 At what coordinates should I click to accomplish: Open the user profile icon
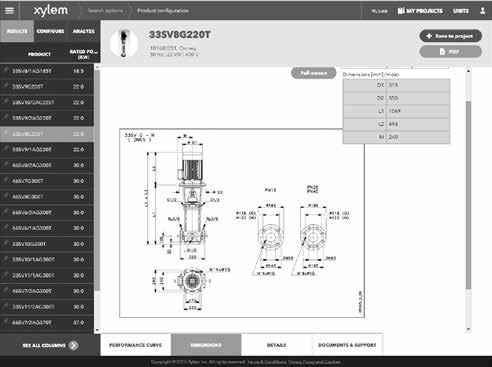point(482,11)
